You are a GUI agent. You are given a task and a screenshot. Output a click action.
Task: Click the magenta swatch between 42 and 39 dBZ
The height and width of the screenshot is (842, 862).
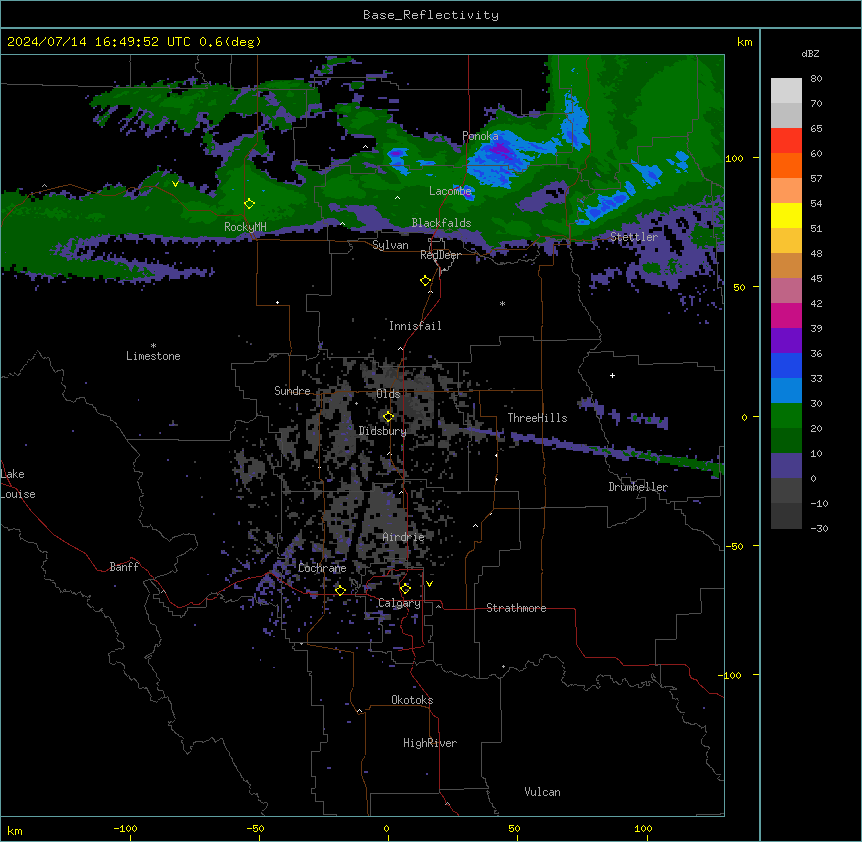point(786,316)
